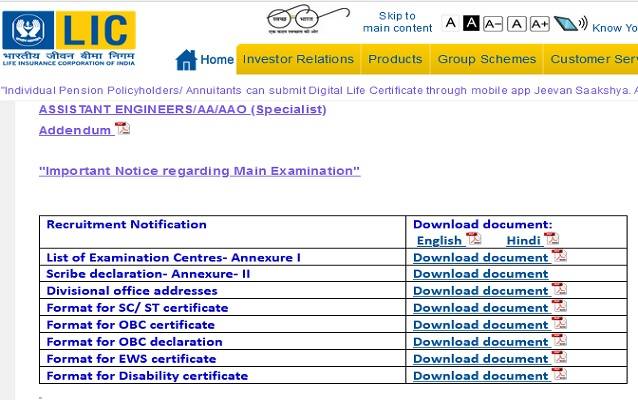
Task: Open the Investor Relations menu
Action: pos(298,59)
